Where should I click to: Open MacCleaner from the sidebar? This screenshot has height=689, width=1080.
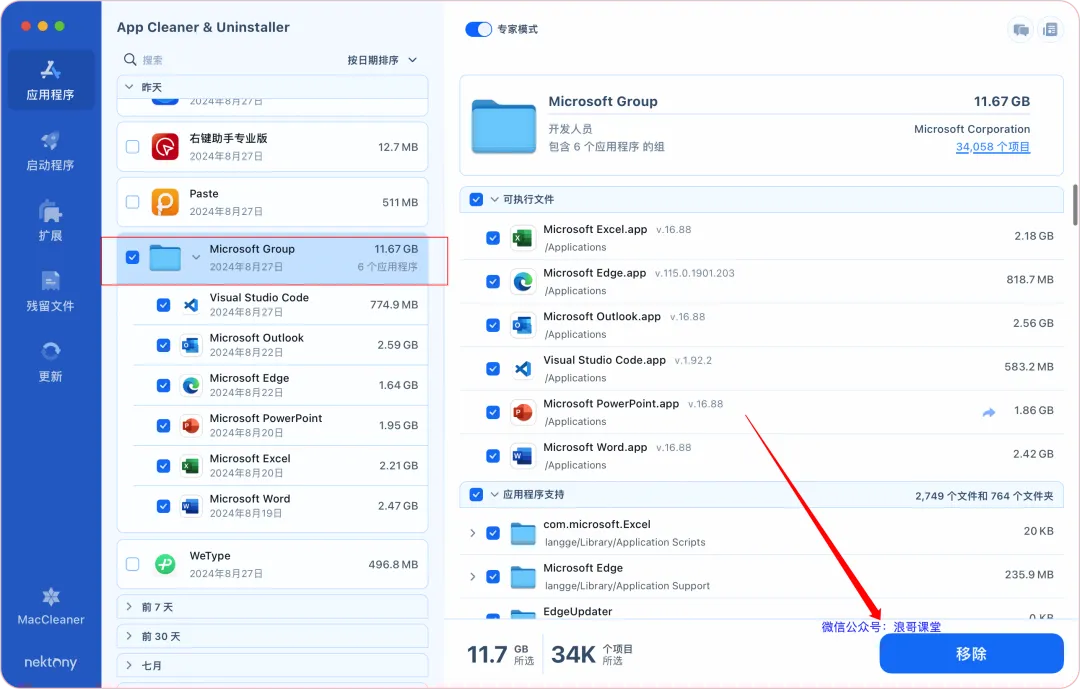pos(50,606)
